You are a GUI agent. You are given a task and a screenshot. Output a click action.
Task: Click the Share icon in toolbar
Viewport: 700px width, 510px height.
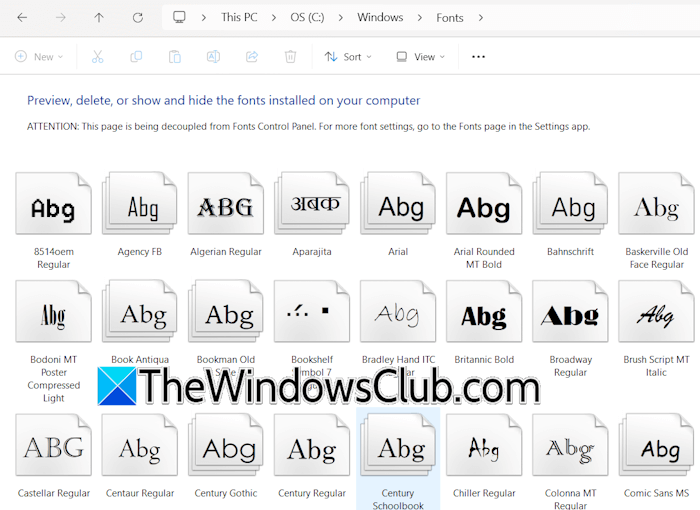(252, 57)
